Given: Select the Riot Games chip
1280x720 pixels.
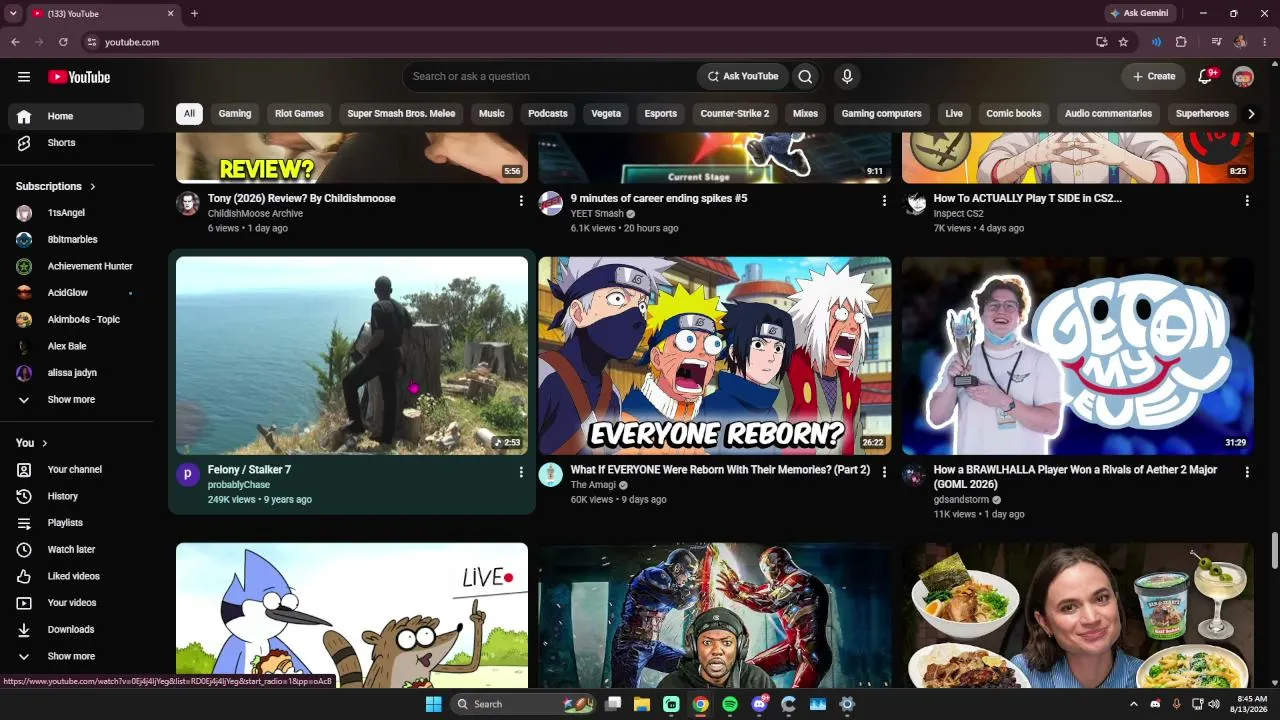Looking at the screenshot, I should [x=299, y=114].
